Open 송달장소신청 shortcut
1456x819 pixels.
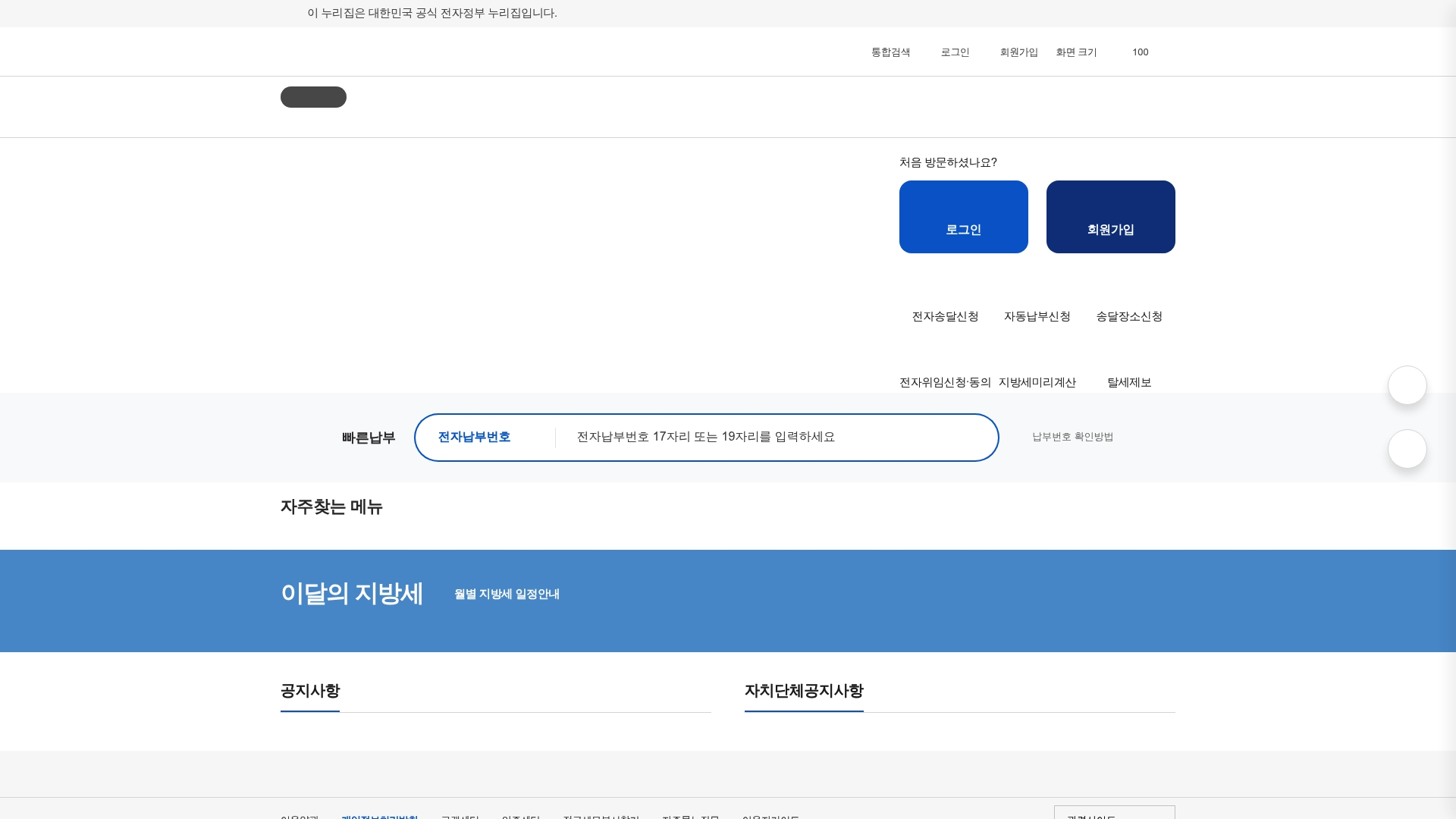[x=1129, y=316]
